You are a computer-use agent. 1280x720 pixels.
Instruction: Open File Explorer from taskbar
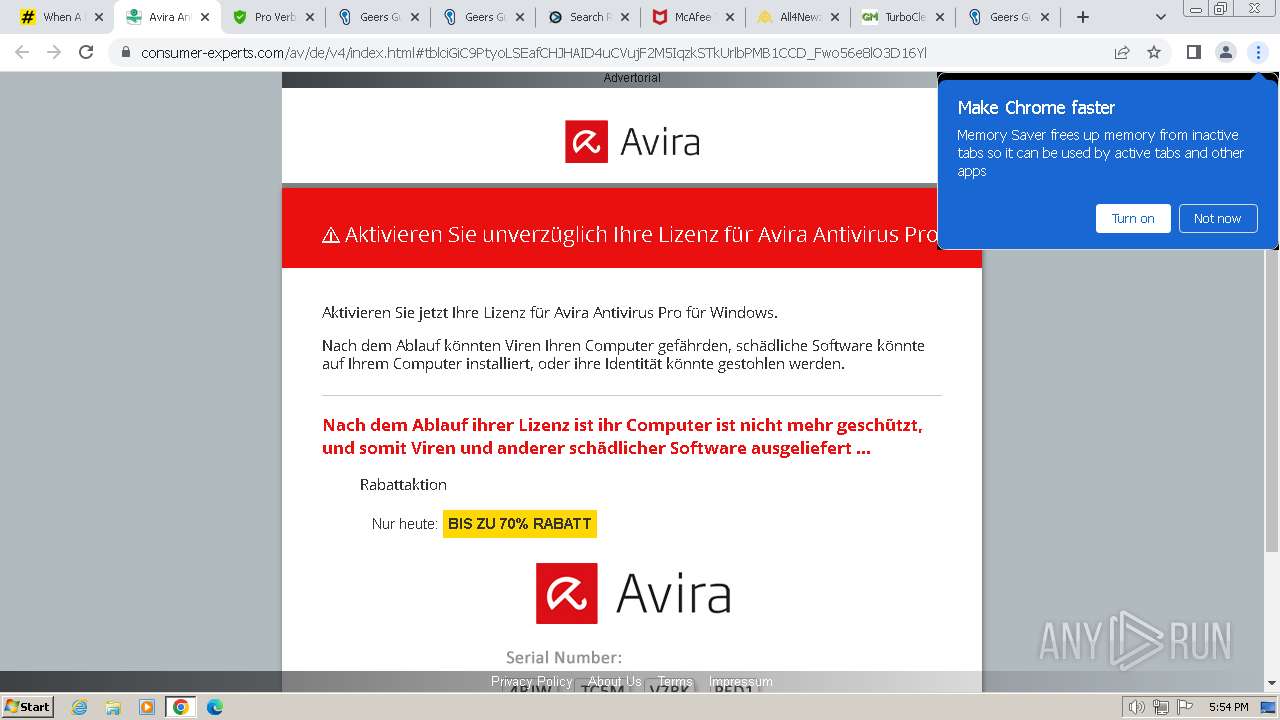tap(113, 707)
